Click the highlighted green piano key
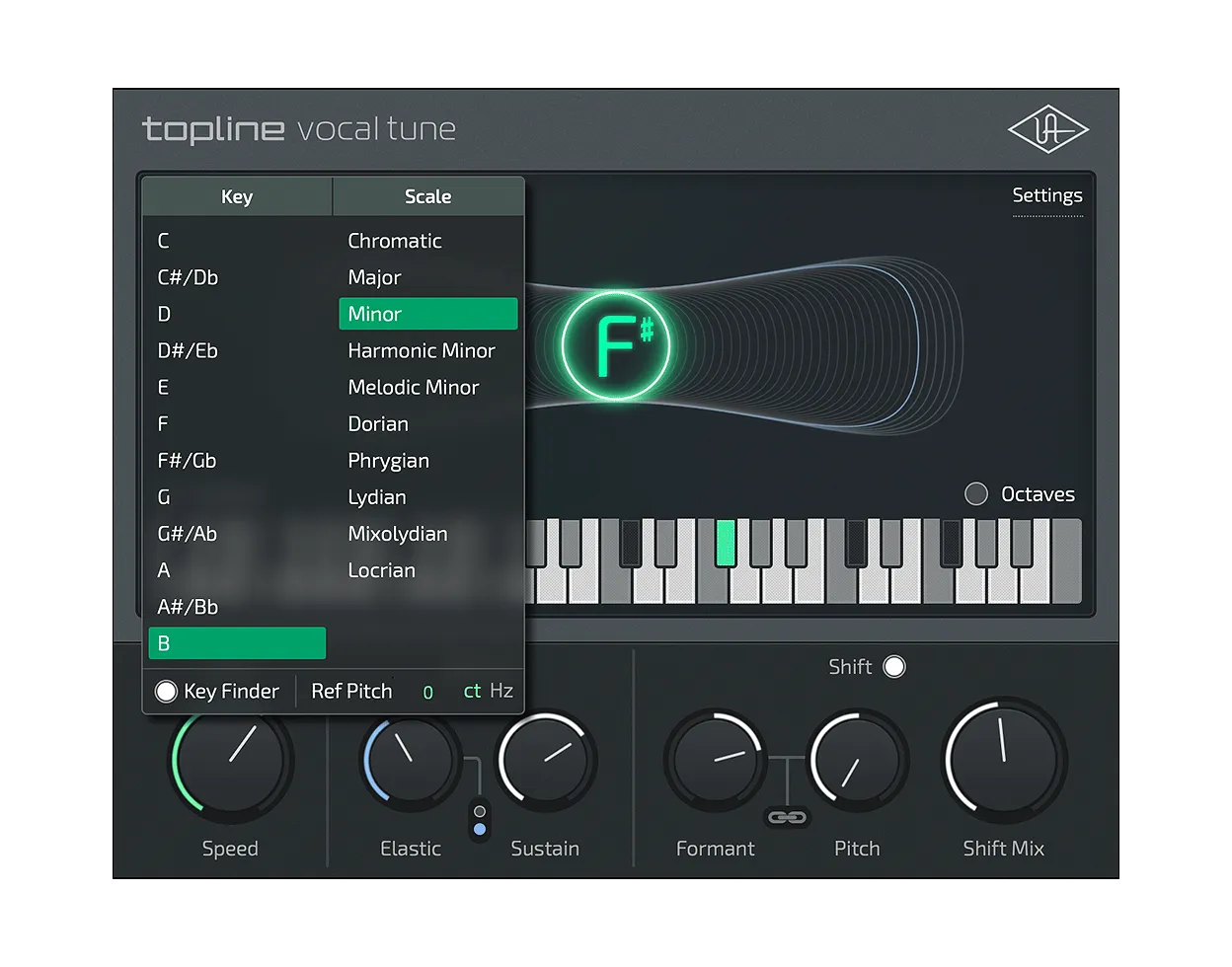This screenshot has height=967, width=1232. click(x=726, y=543)
